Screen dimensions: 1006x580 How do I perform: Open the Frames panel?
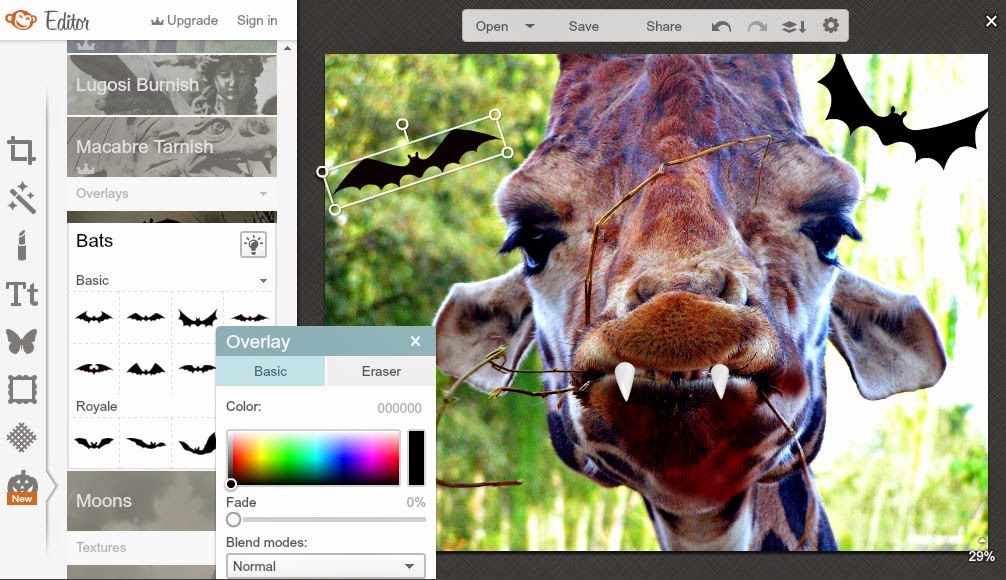tap(22, 390)
